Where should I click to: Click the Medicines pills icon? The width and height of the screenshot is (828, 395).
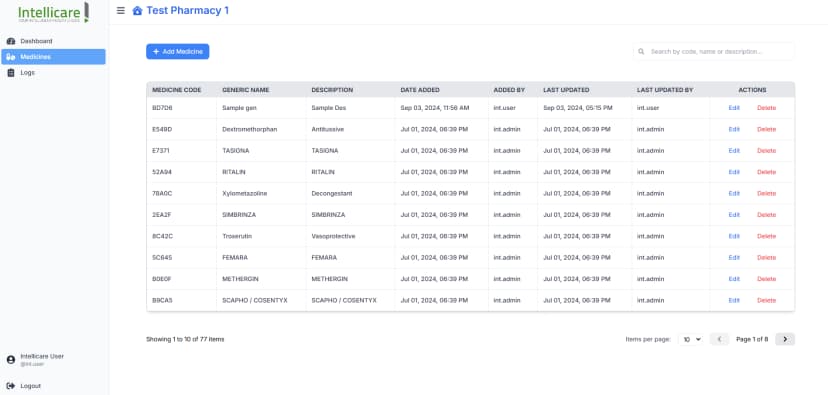(11, 57)
